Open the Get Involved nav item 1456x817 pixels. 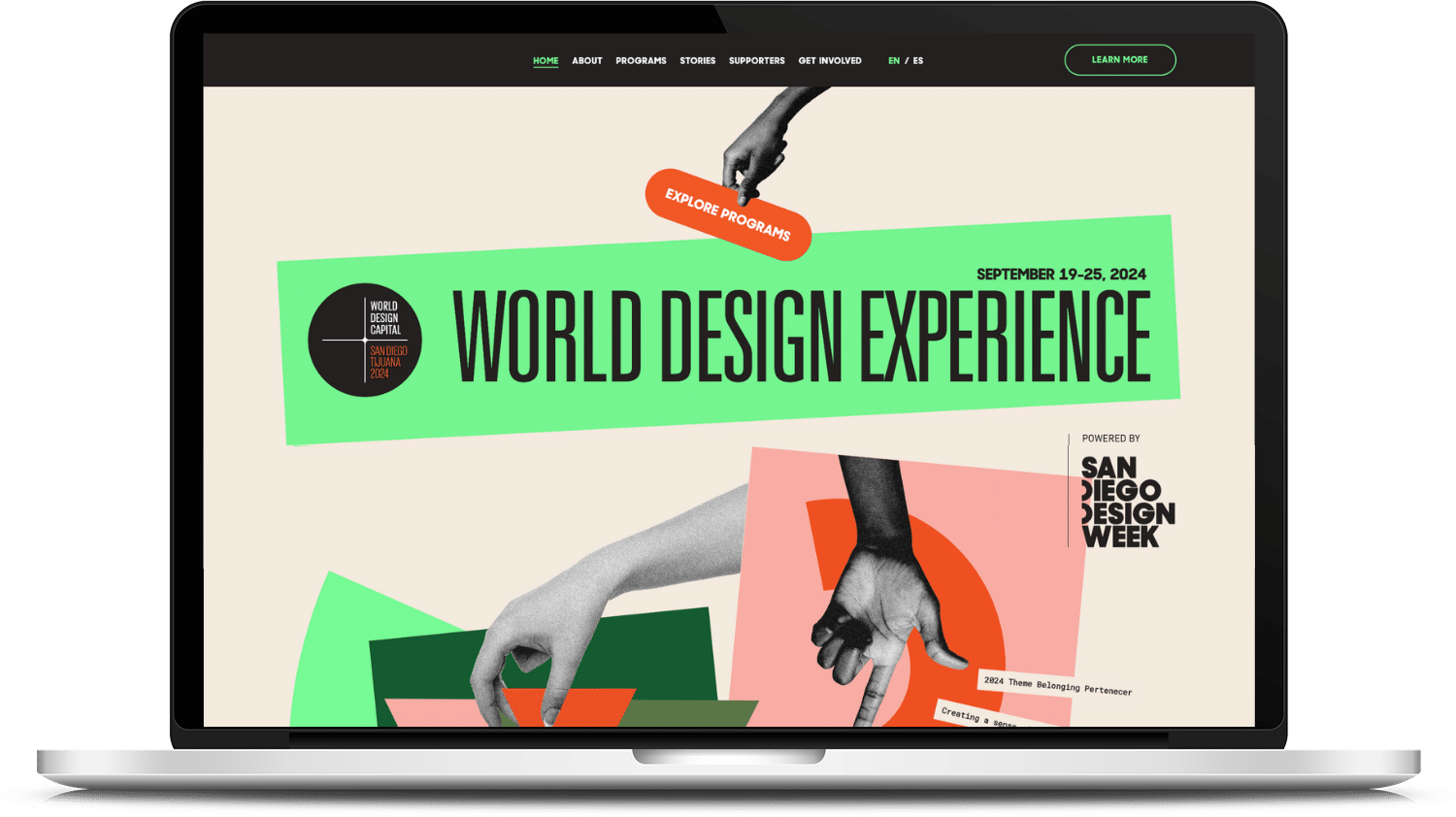coord(830,60)
